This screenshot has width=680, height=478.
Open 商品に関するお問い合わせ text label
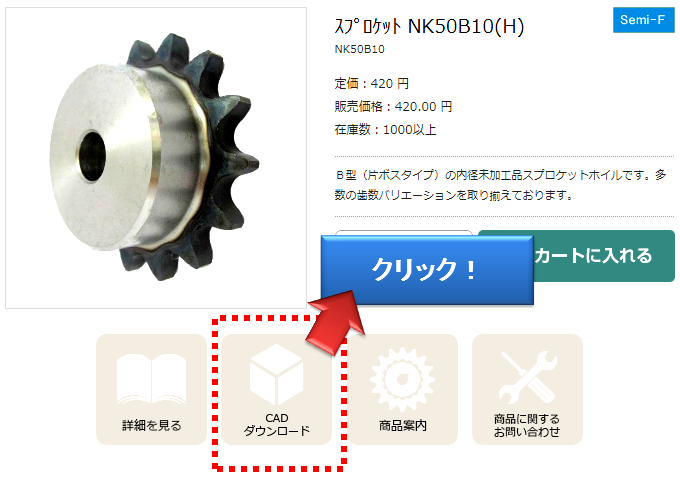click(x=527, y=425)
